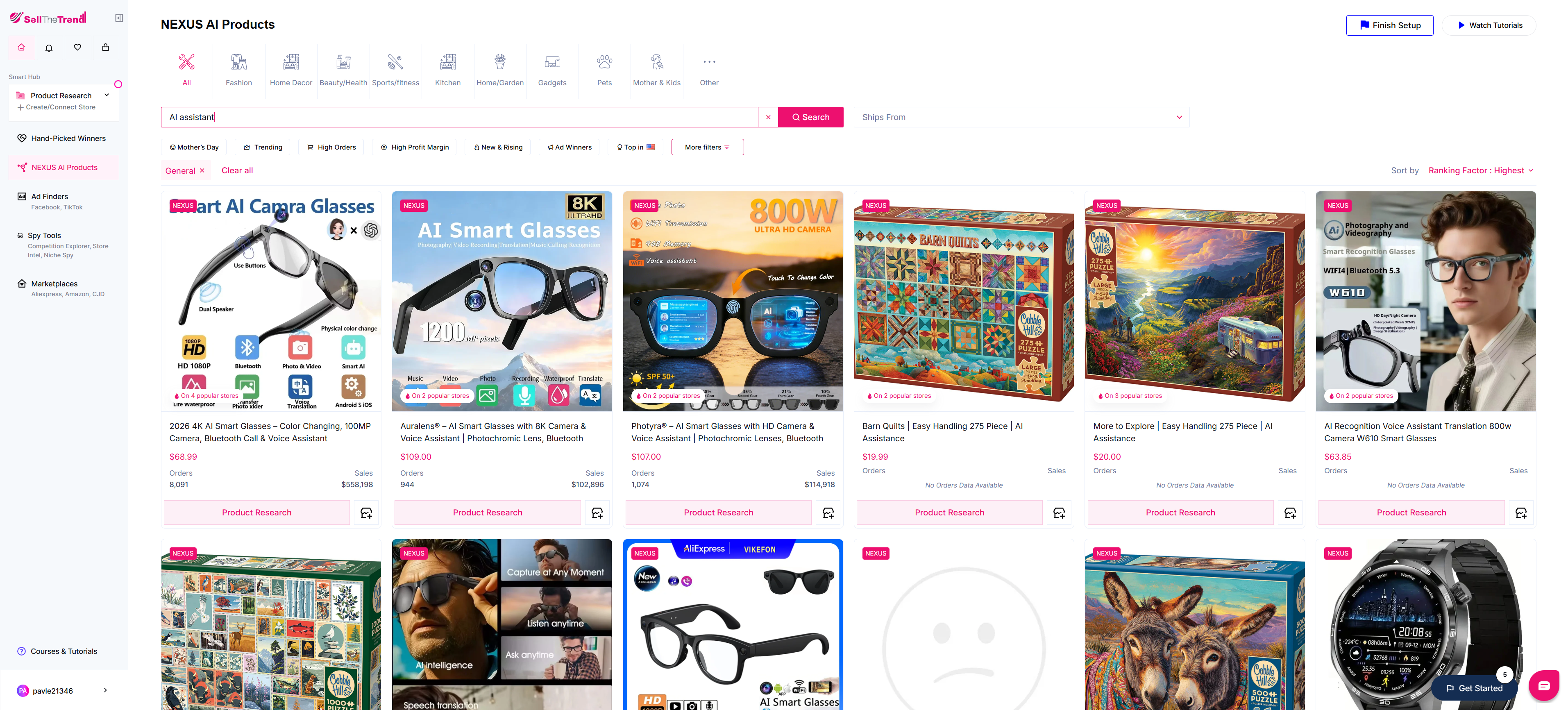Expand the Product Research menu

point(107,95)
